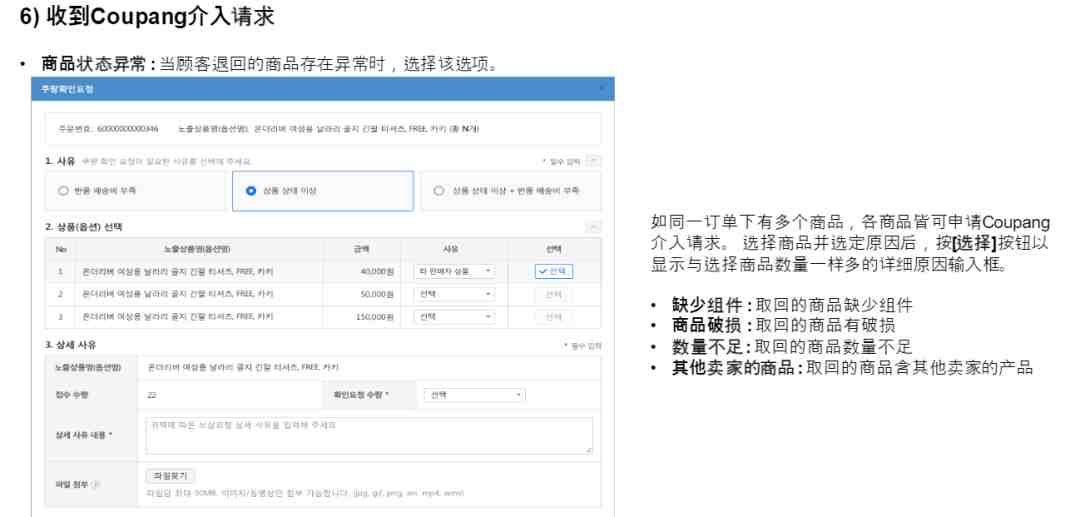The width and height of the screenshot is (1080, 517).
Task: Click the help icon next to 파일 첨부
Action: [96, 484]
